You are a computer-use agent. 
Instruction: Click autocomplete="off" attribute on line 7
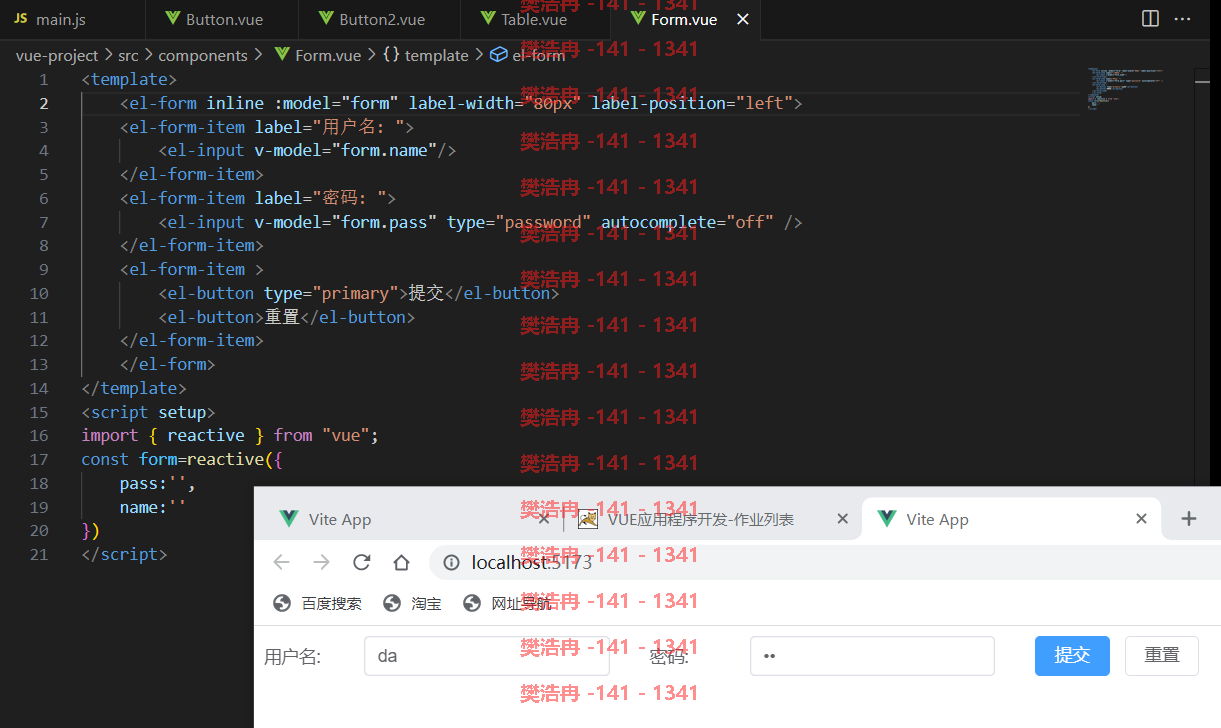pyautogui.click(x=688, y=222)
